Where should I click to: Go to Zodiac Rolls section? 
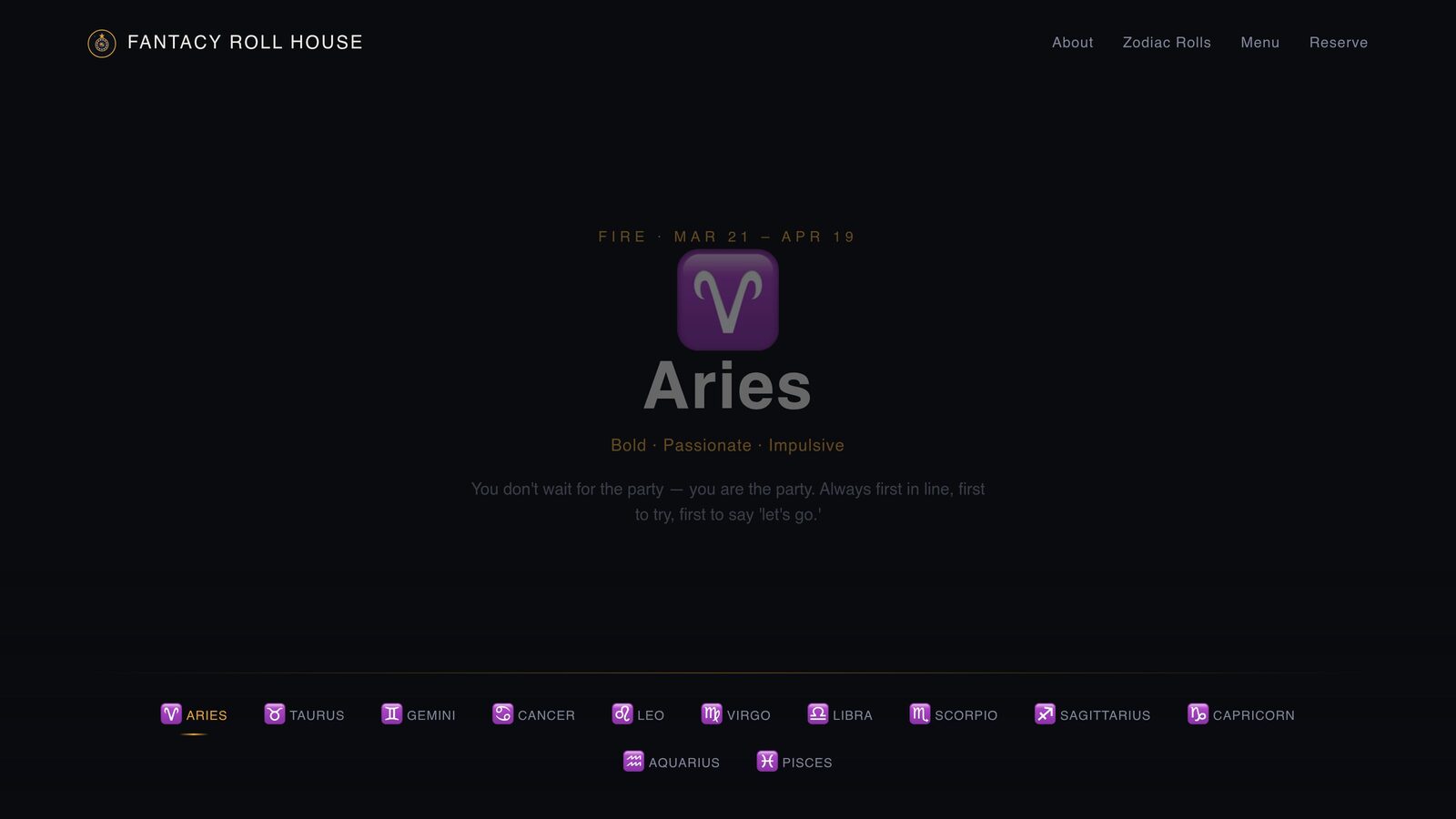(x=1167, y=43)
